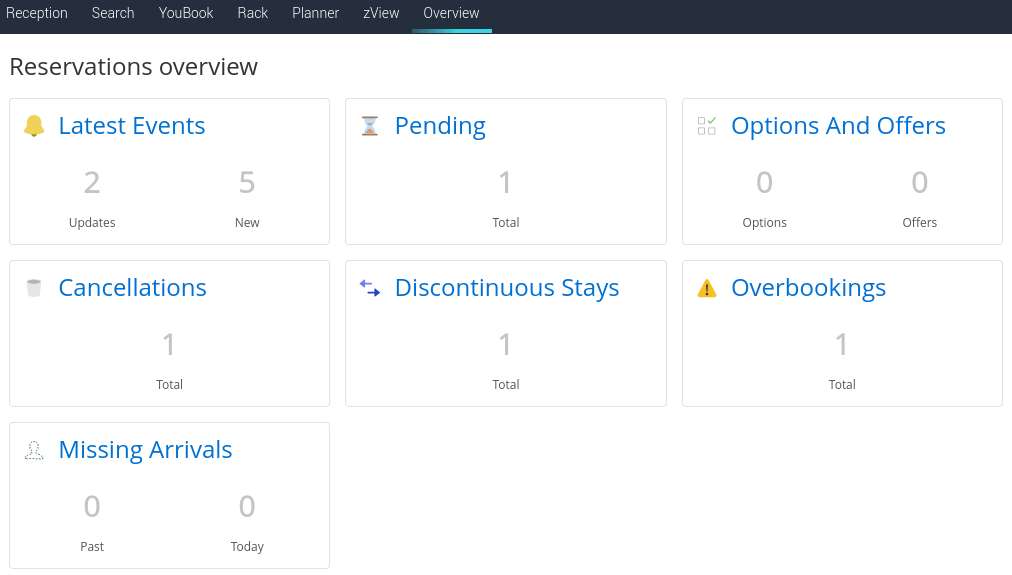Viewport: 1012px width, 575px height.
Task: Click the Overbookings total count
Action: pyautogui.click(x=842, y=345)
